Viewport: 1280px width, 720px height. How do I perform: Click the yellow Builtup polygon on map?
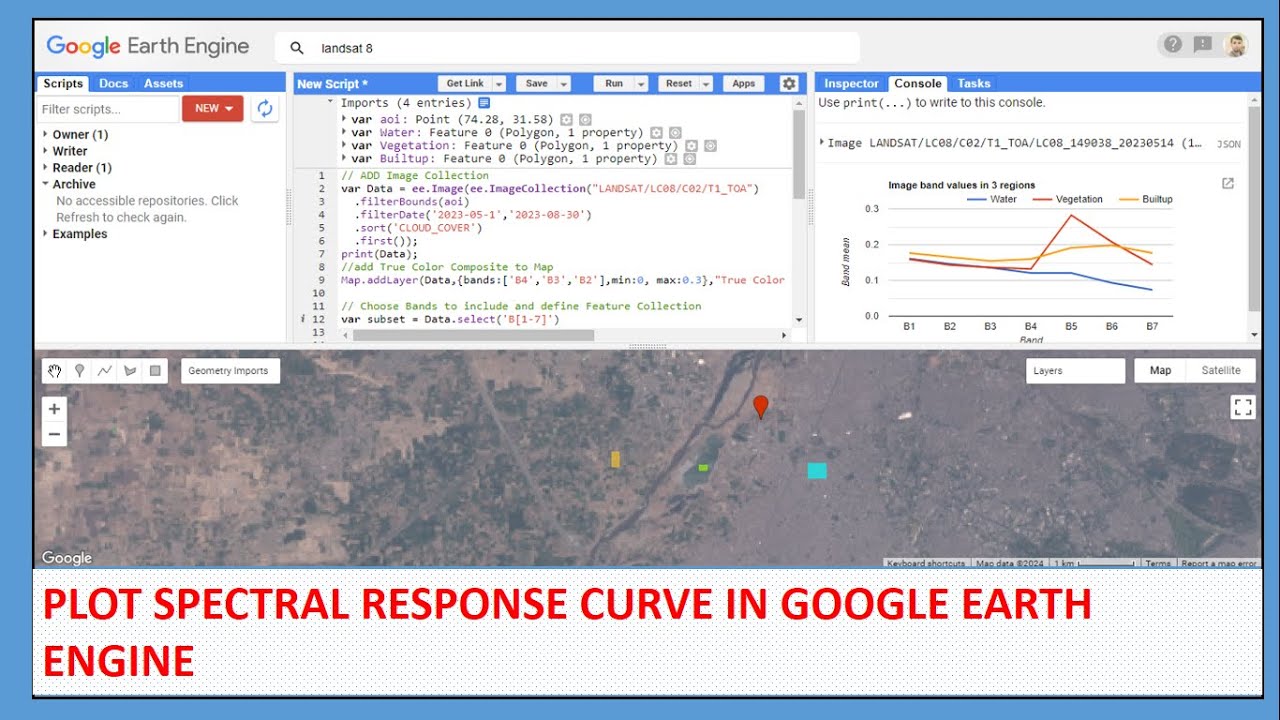tap(615, 459)
